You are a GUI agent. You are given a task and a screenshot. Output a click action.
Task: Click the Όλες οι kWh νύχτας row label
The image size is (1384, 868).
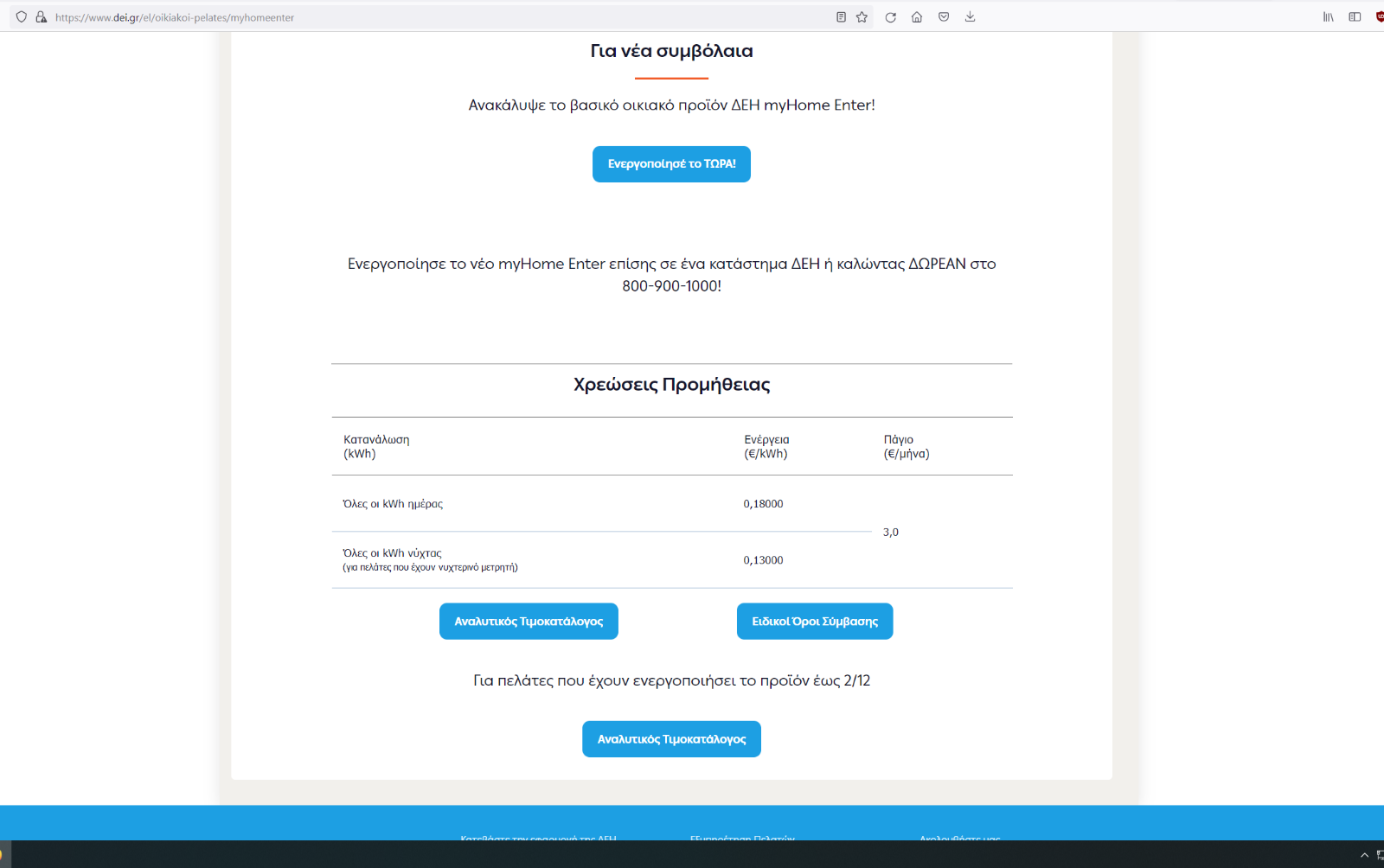[x=392, y=553]
